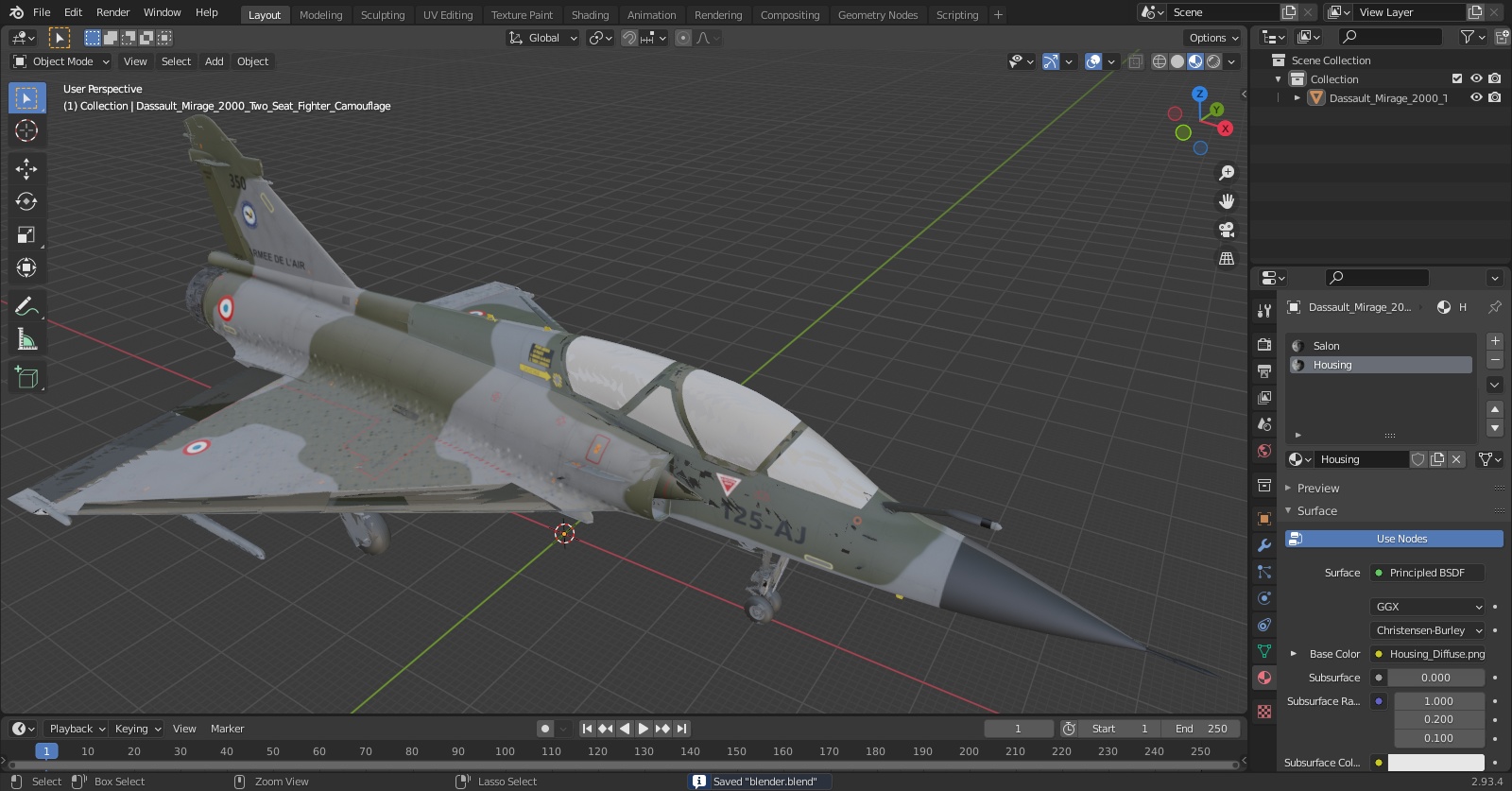
Task: Open Global transform orientation dropdown
Action: (542, 38)
